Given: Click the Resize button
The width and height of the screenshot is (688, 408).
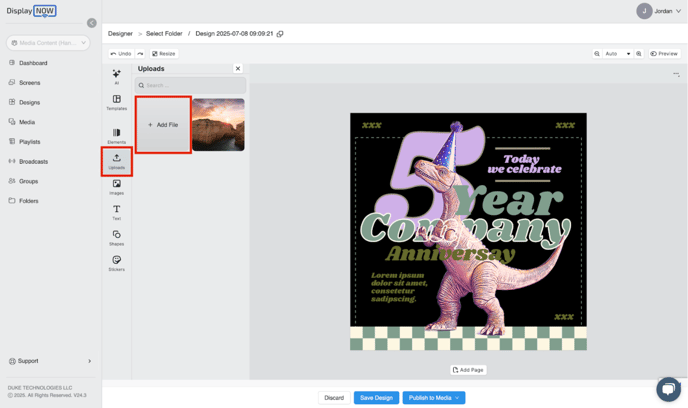Looking at the screenshot, I should pyautogui.click(x=164, y=54).
